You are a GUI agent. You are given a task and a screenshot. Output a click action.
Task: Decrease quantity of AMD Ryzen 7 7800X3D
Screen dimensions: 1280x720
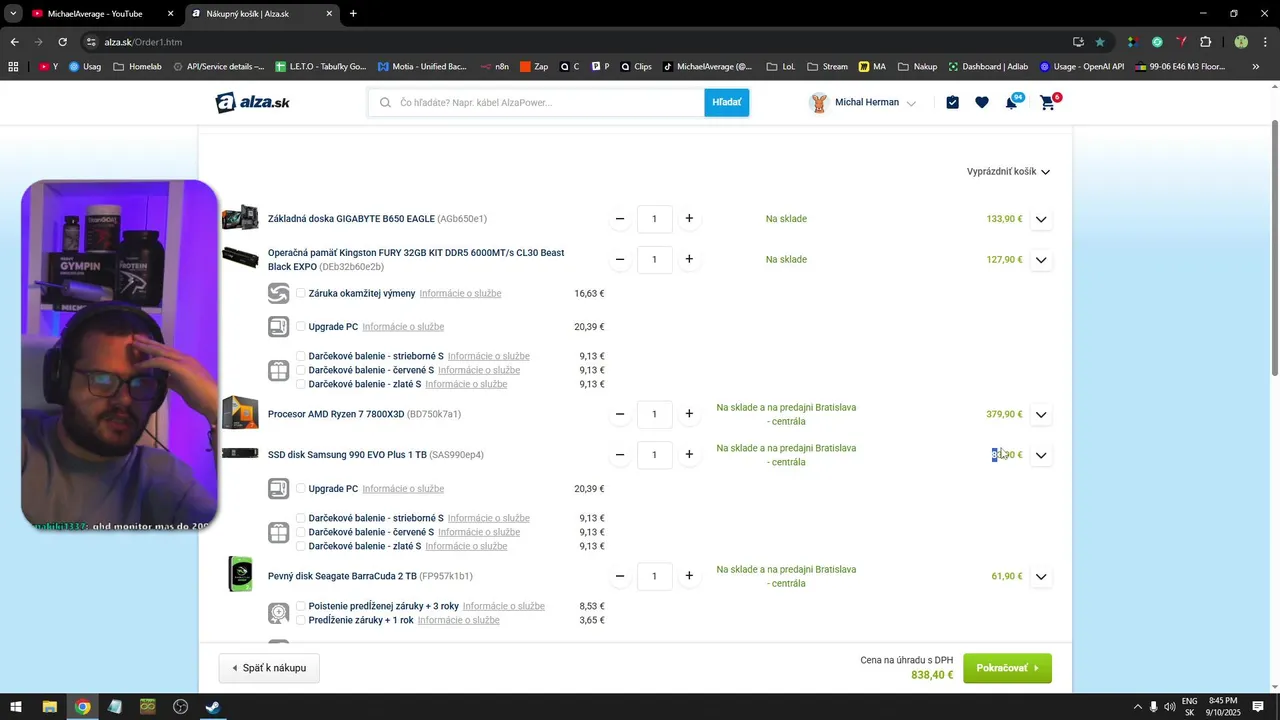tap(620, 414)
